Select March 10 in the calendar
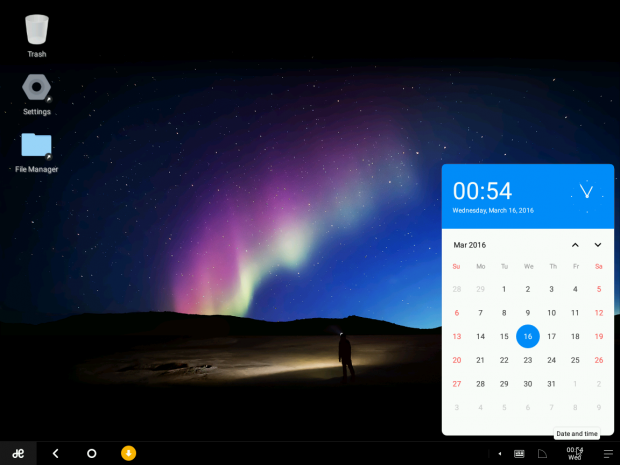The image size is (620, 465). tap(551, 313)
